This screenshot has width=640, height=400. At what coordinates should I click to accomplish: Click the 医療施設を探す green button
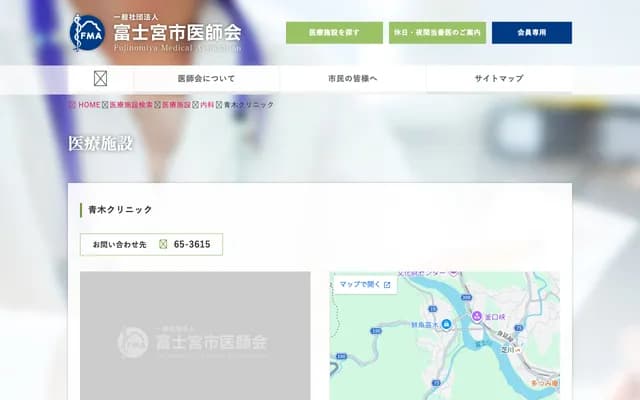point(334,33)
